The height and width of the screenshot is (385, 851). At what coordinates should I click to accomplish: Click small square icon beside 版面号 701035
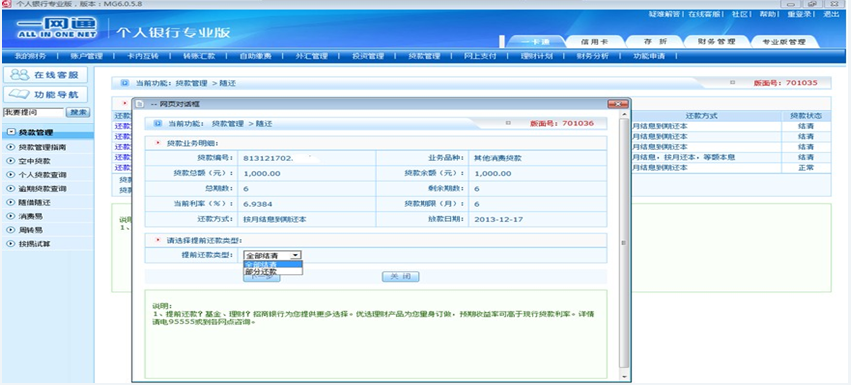tap(732, 83)
